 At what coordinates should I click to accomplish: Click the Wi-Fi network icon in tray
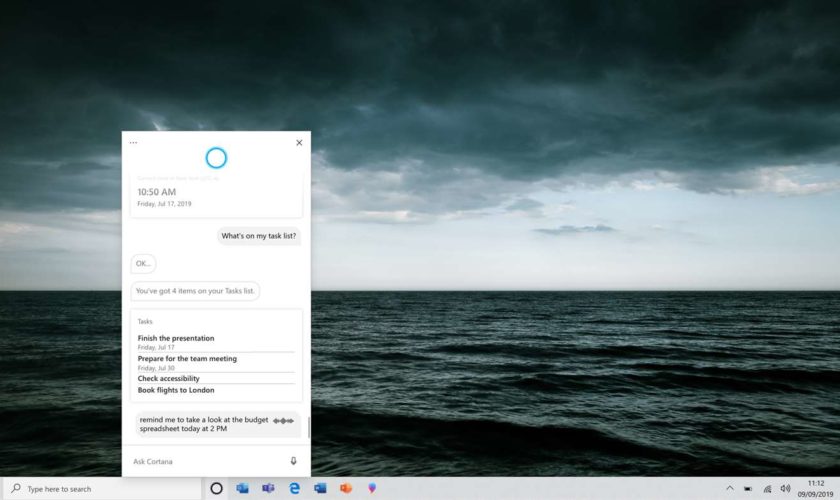[767, 489]
